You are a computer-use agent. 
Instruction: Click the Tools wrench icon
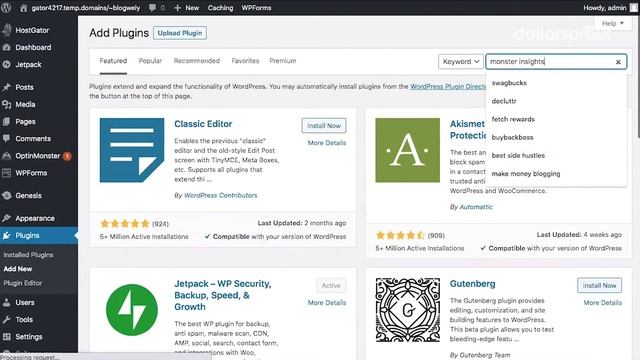(7, 320)
